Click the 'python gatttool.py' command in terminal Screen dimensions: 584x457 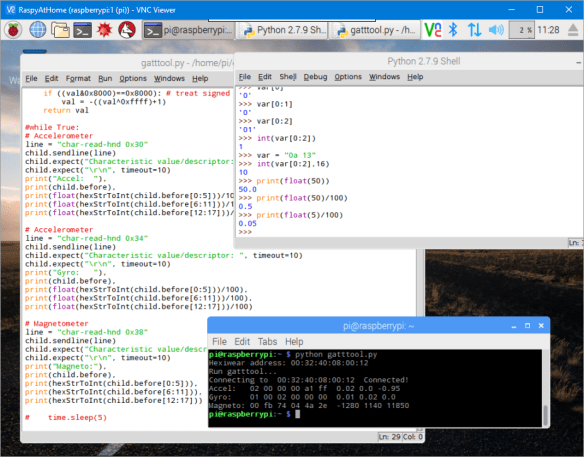pyautogui.click(x=336, y=354)
